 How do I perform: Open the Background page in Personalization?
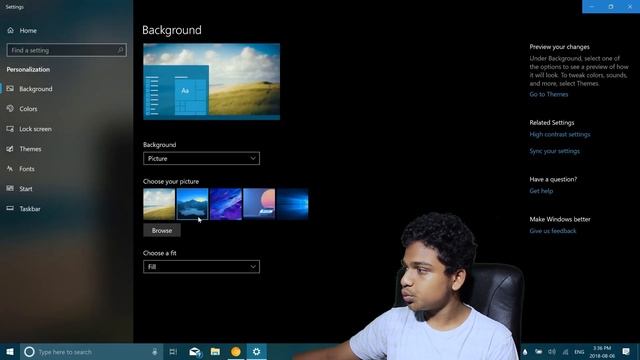coord(36,89)
